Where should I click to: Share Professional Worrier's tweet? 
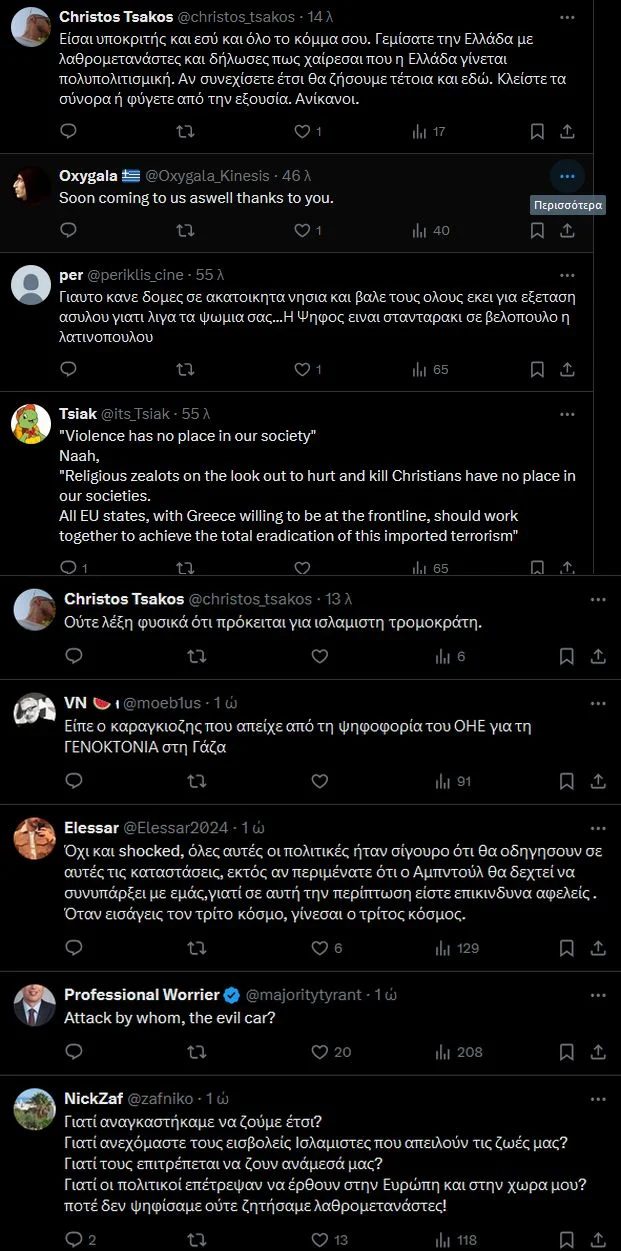click(x=597, y=1051)
